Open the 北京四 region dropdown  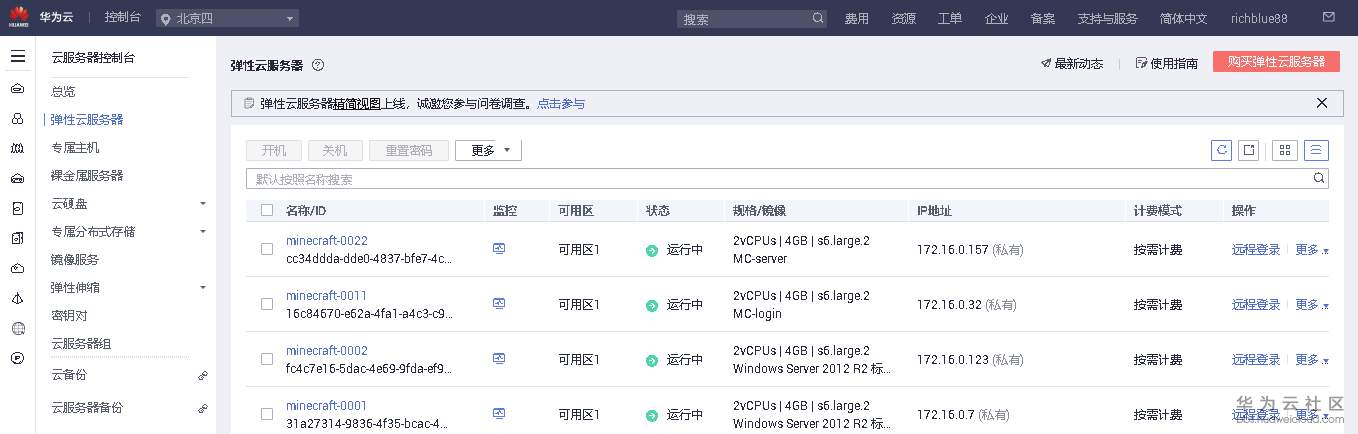coord(227,18)
